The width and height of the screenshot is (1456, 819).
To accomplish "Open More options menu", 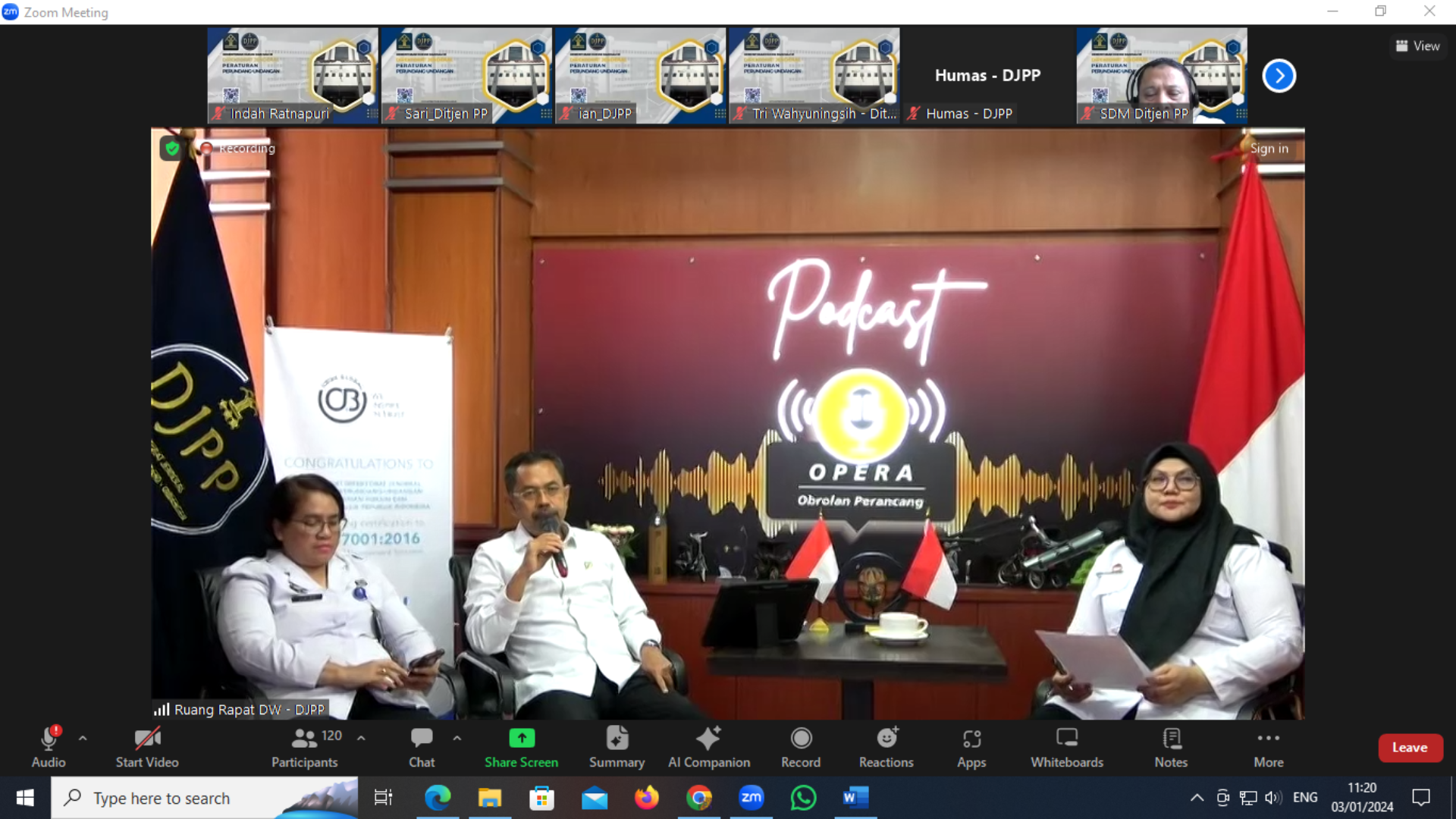I will 1269,747.
